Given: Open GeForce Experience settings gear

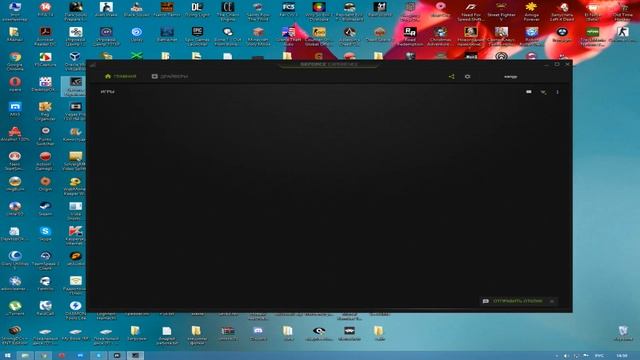Looking at the screenshot, I should (468, 76).
